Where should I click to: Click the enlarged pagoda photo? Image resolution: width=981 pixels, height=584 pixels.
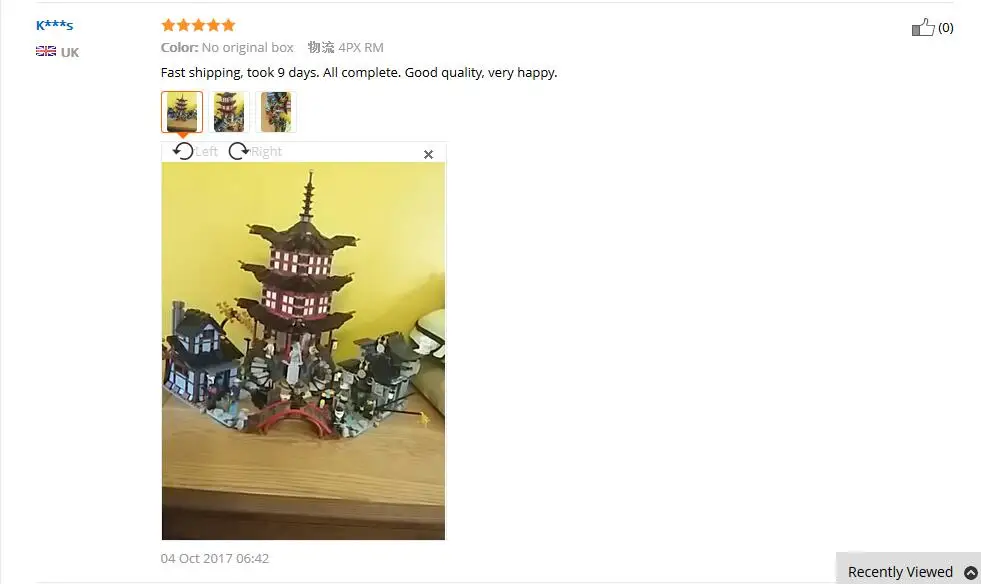click(x=303, y=351)
